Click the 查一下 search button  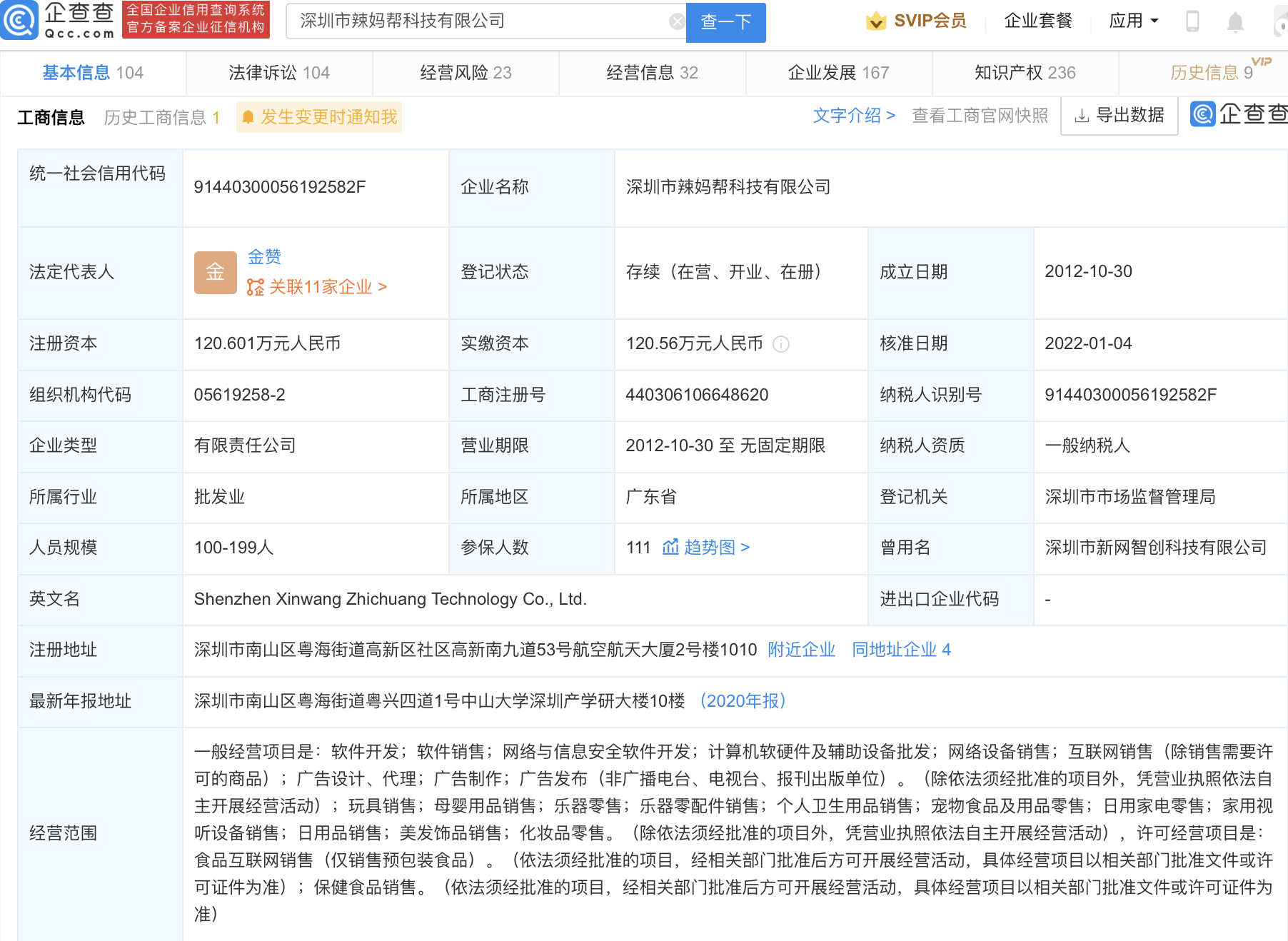(725, 22)
